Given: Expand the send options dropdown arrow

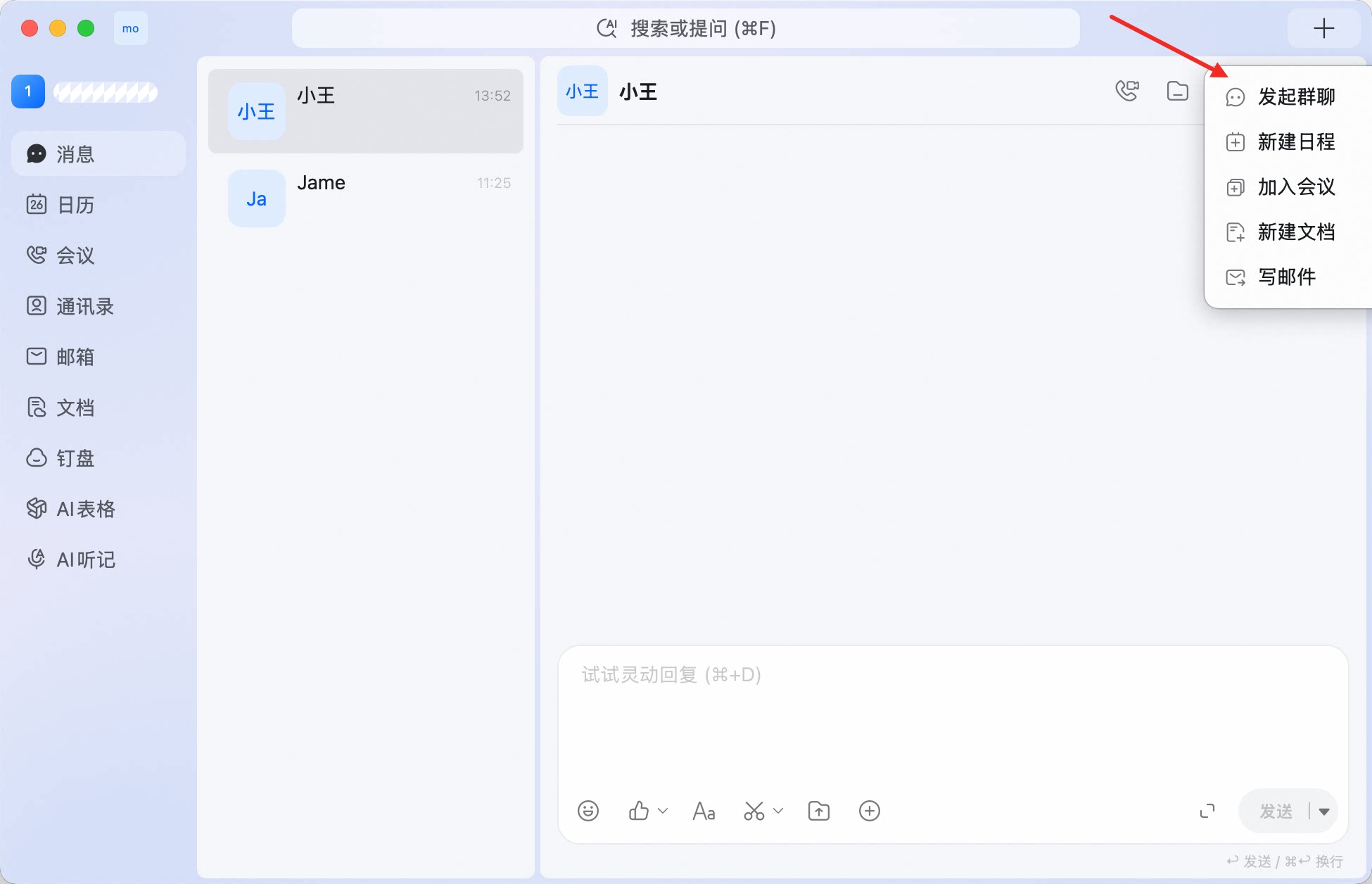Looking at the screenshot, I should pyautogui.click(x=1324, y=812).
